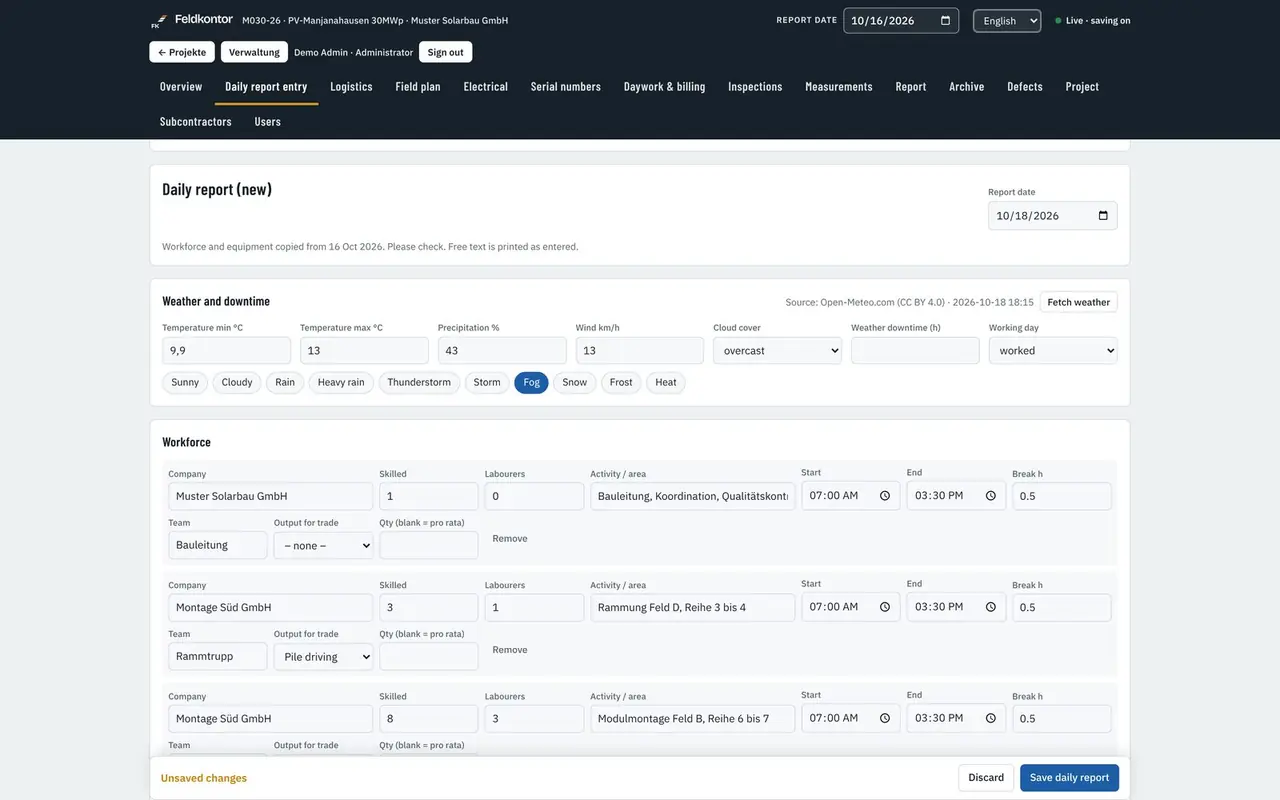This screenshot has height=800, width=1280.
Task: Click clock icon in Rammung Feld D End time
Action: 991,607
